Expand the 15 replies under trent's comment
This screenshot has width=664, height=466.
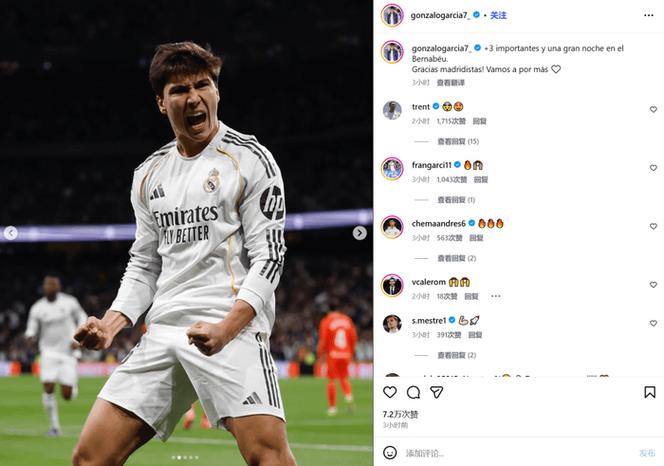[458, 141]
